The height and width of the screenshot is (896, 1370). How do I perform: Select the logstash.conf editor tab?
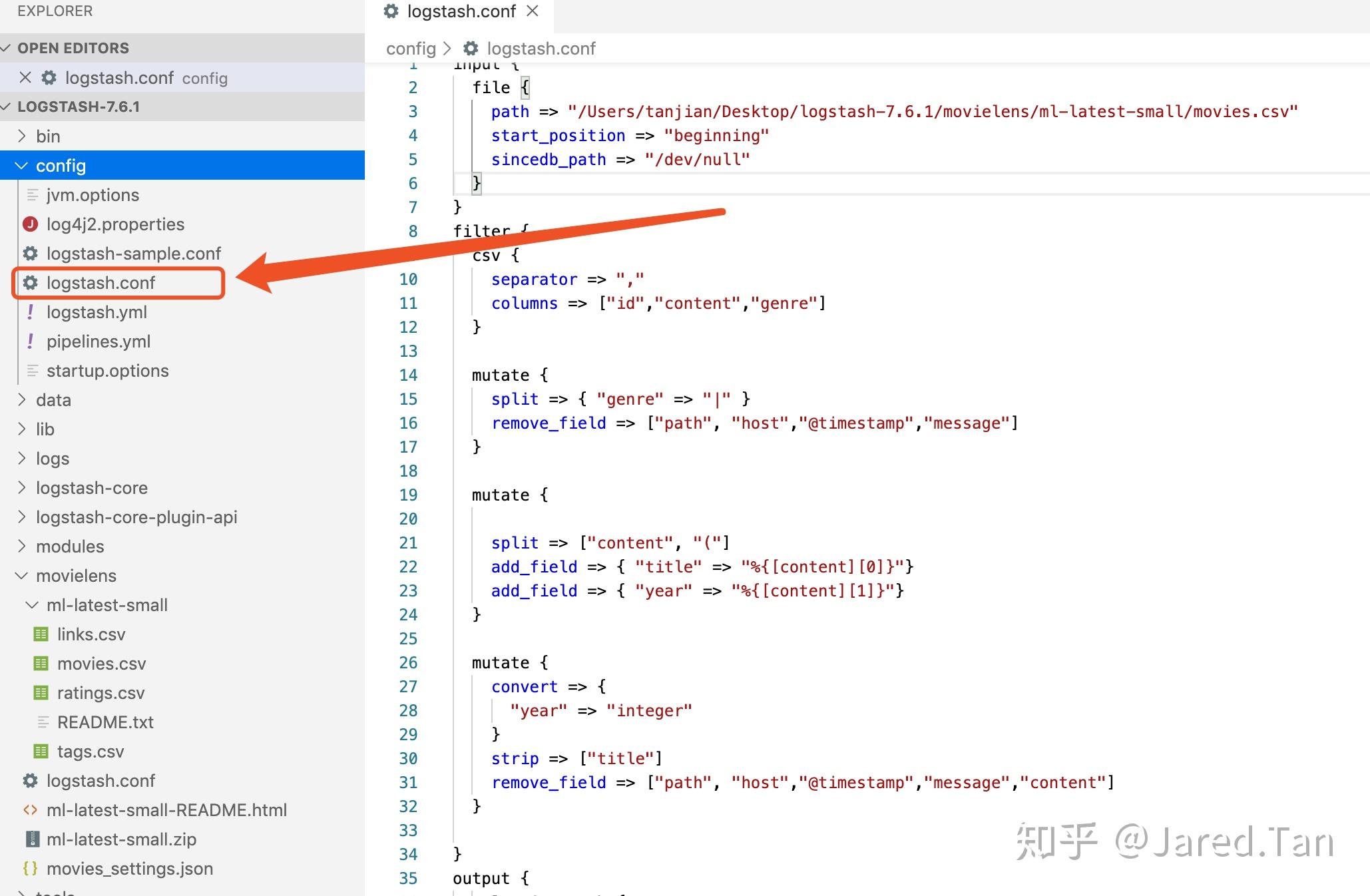[461, 11]
